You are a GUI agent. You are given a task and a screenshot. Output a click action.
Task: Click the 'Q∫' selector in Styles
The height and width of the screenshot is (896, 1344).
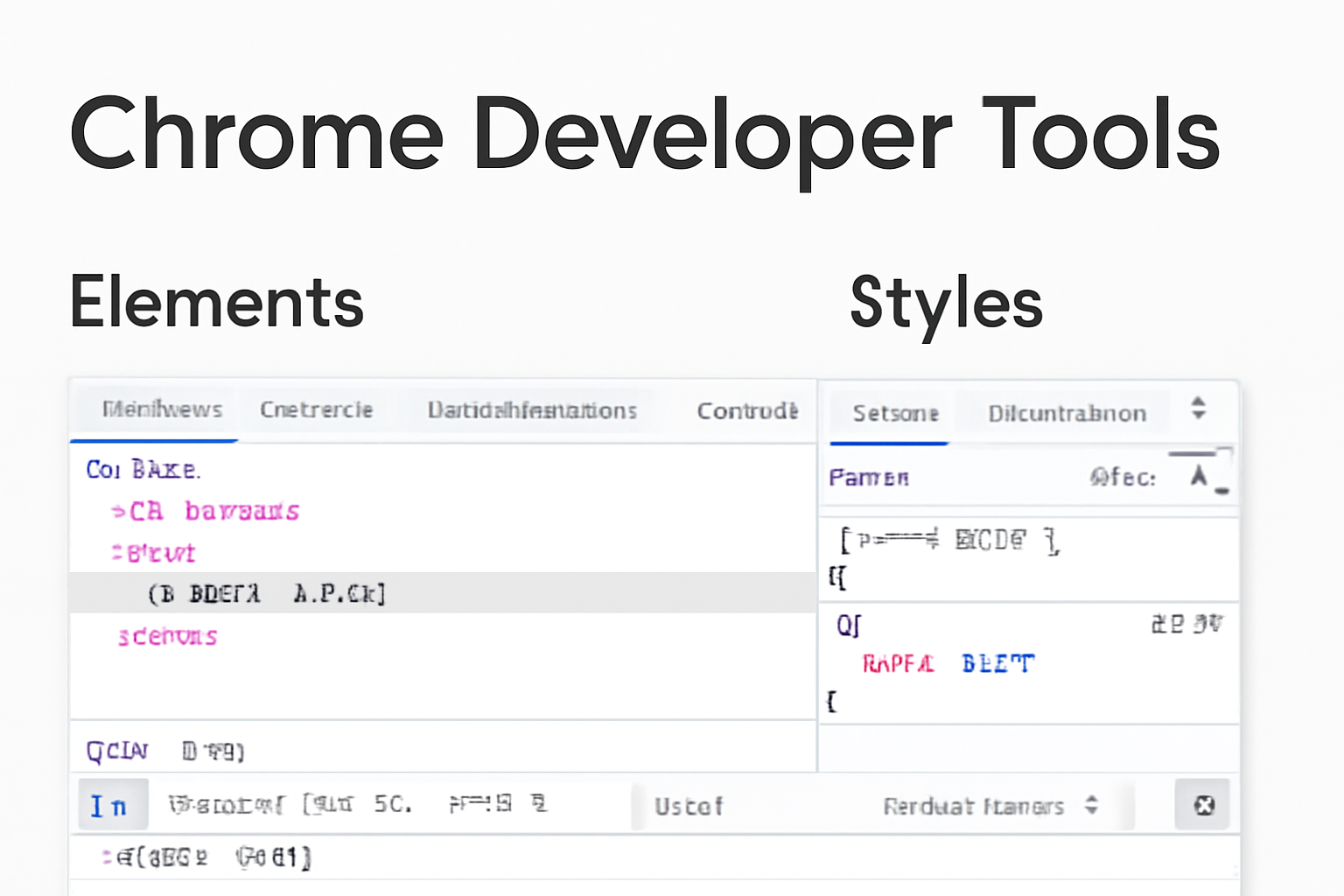pyautogui.click(x=849, y=626)
